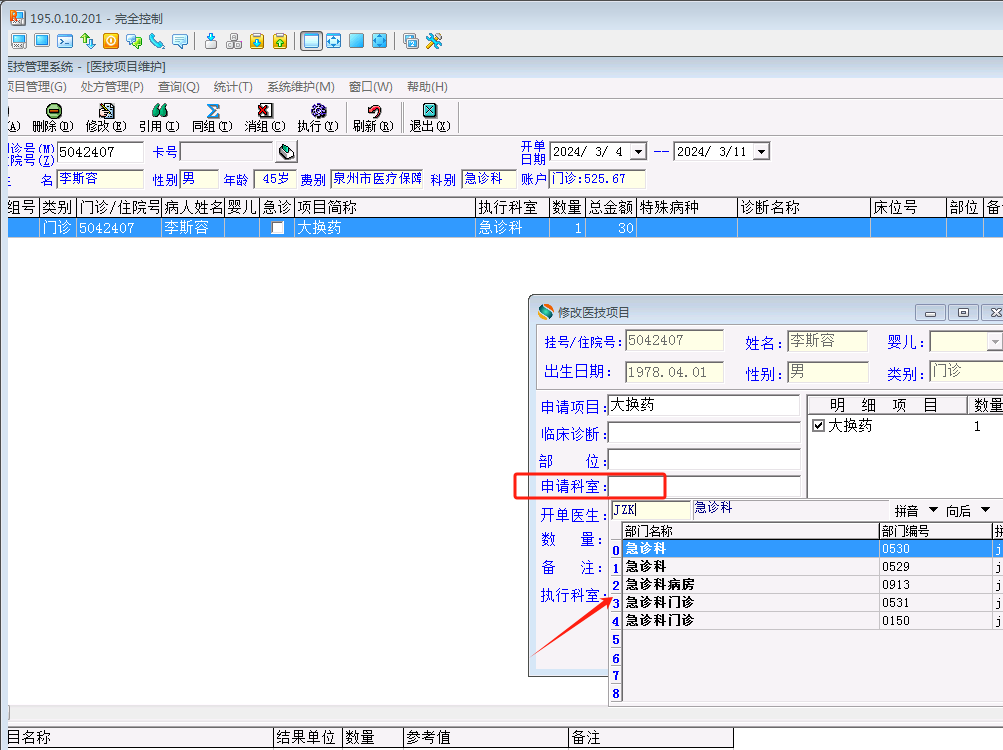Viewport: 1003px width, 750px height.
Task: Click the gray Ctrl-Alt-Del keys icon
Action: tap(233, 42)
